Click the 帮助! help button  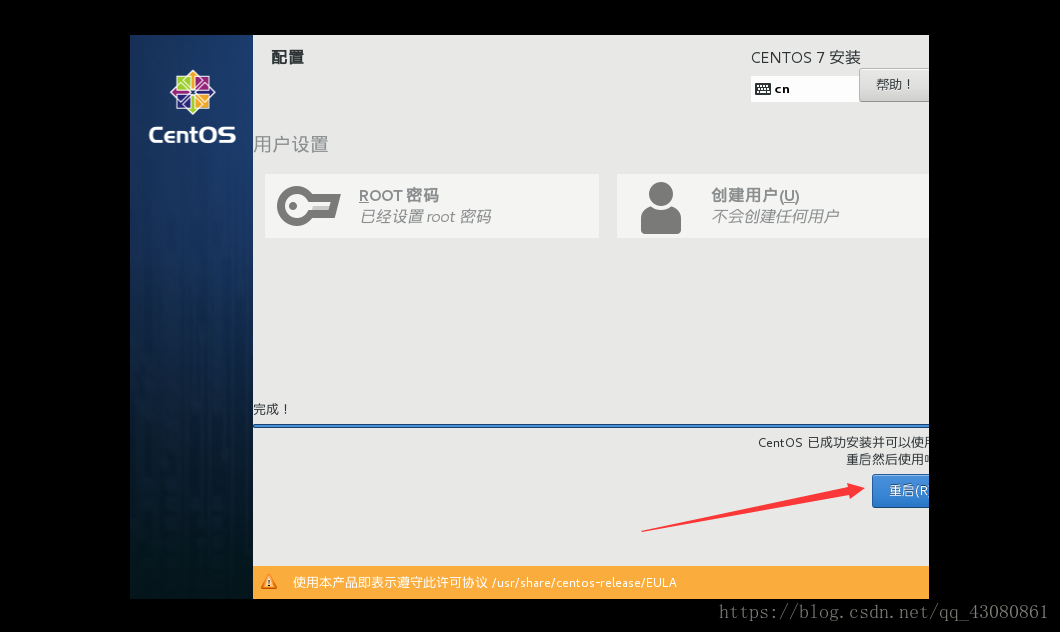pyautogui.click(x=894, y=85)
